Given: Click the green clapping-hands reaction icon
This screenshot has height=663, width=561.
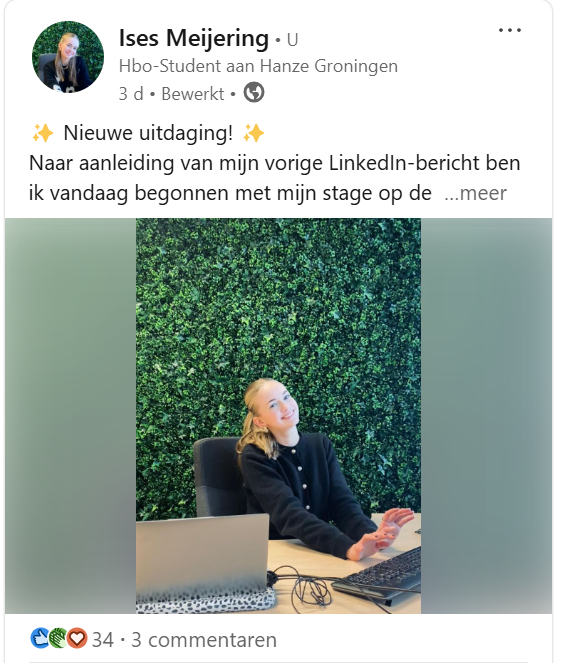Looking at the screenshot, I should pos(58,638).
